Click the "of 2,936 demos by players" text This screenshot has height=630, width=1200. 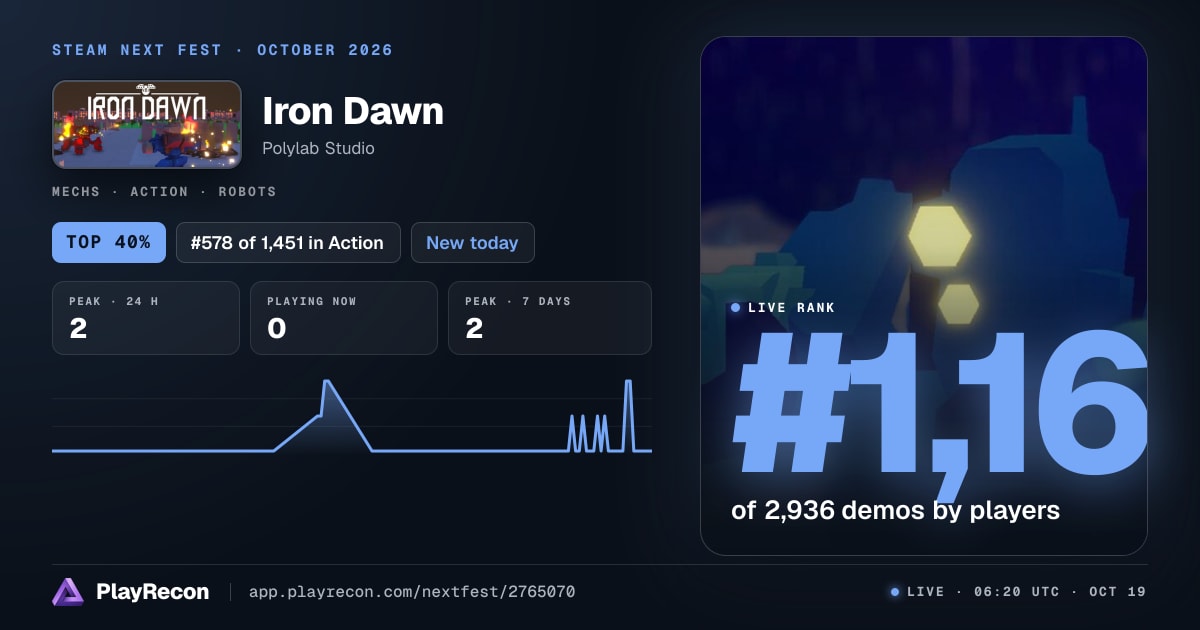[895, 510]
